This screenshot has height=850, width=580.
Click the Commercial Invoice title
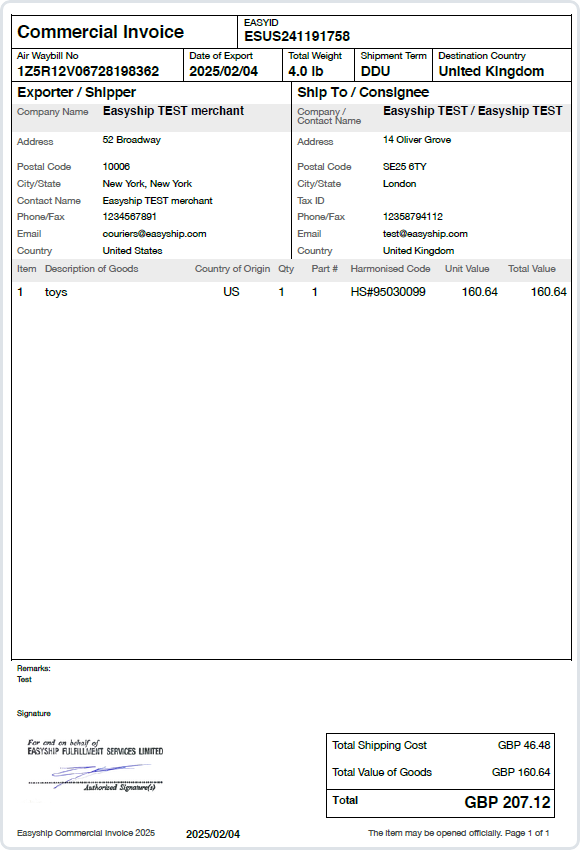(x=100, y=32)
